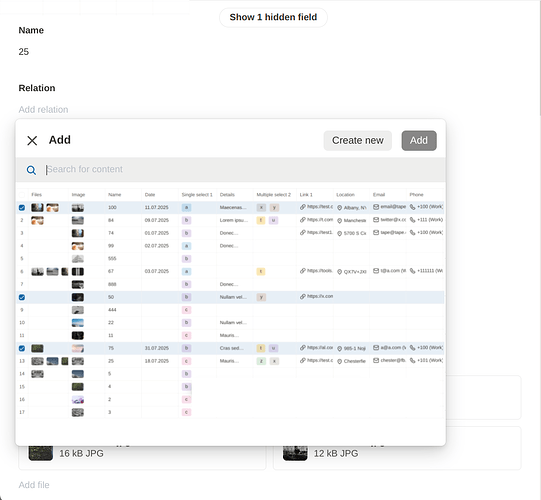Click the Add file link
Image resolution: width=541 pixels, height=500 pixels.
click(34, 485)
